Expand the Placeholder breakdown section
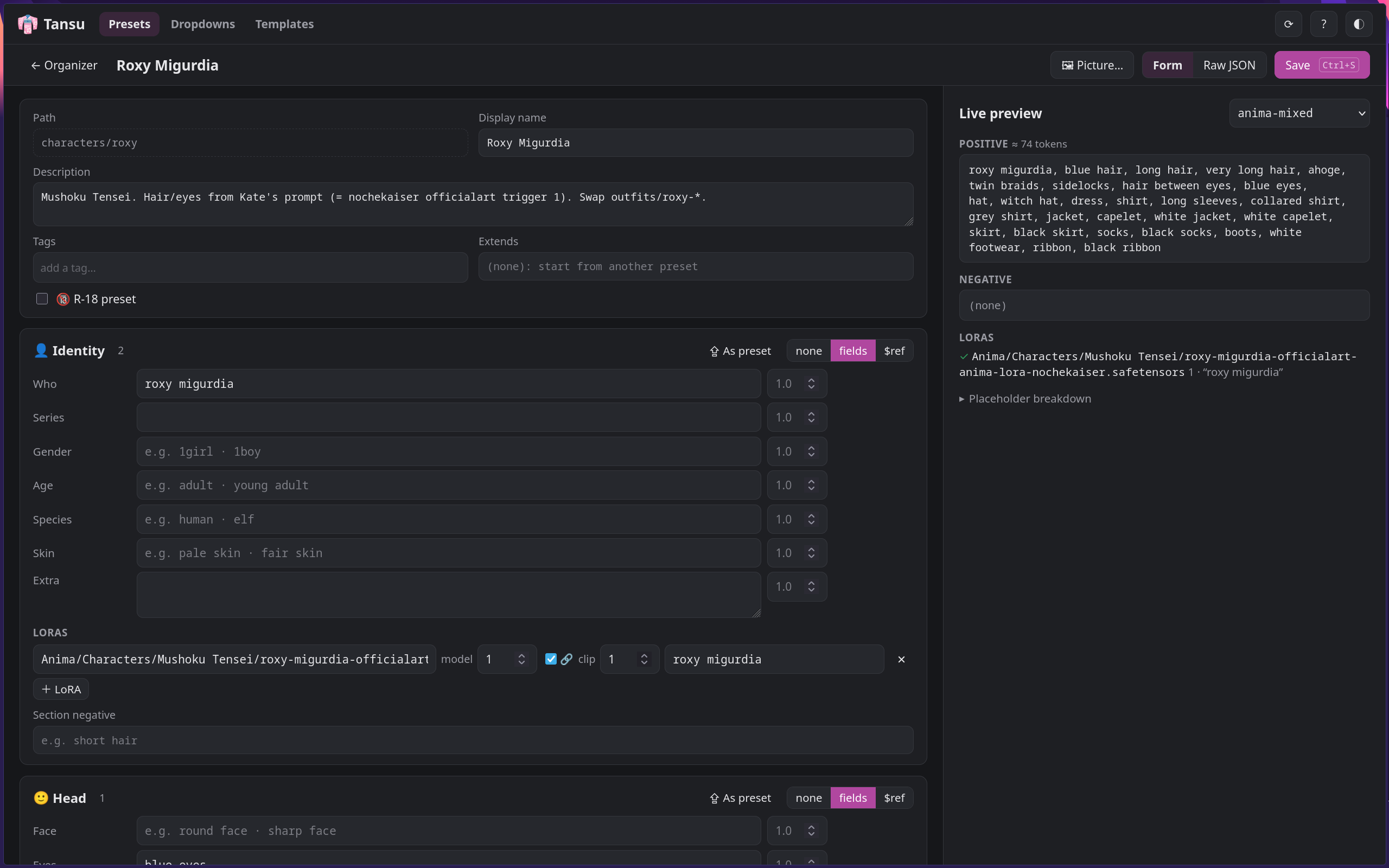 coord(1025,398)
